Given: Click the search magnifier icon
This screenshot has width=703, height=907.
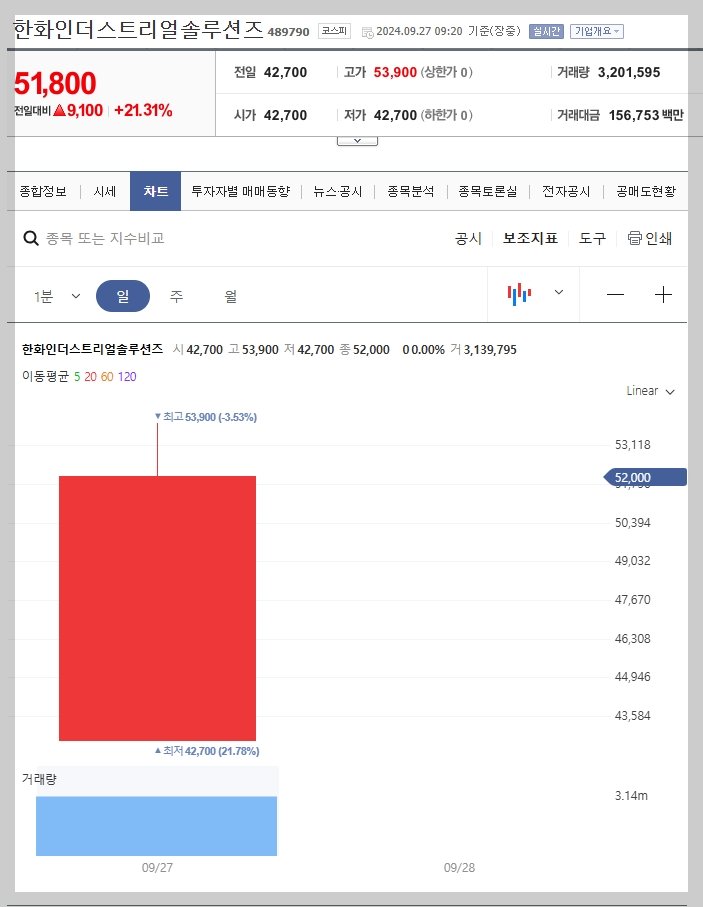Looking at the screenshot, I should pos(31,238).
